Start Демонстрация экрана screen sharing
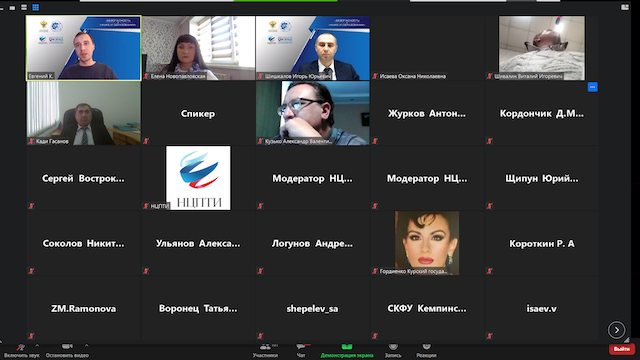The height and width of the screenshot is (360, 640). (347, 351)
